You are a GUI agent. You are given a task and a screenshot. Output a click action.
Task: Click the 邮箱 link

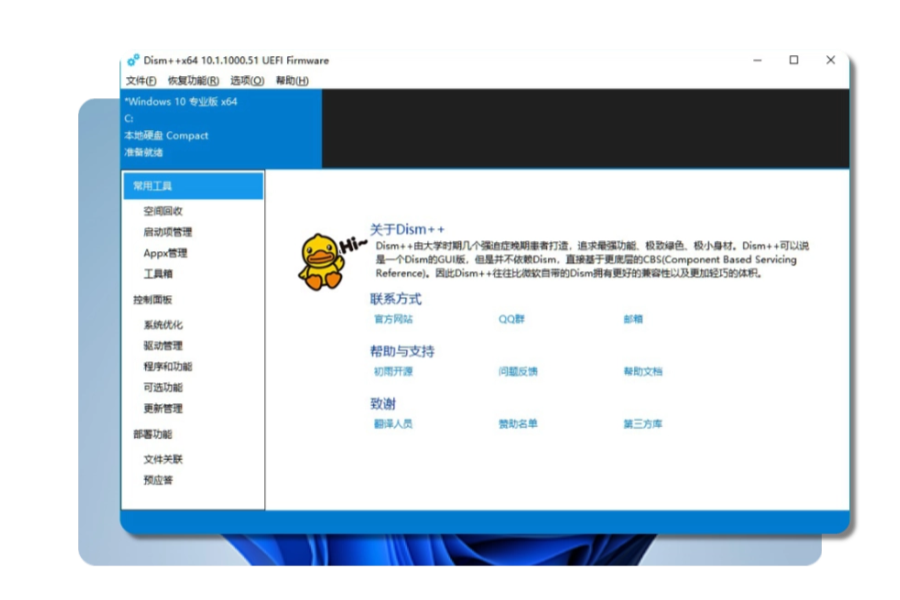(x=633, y=319)
